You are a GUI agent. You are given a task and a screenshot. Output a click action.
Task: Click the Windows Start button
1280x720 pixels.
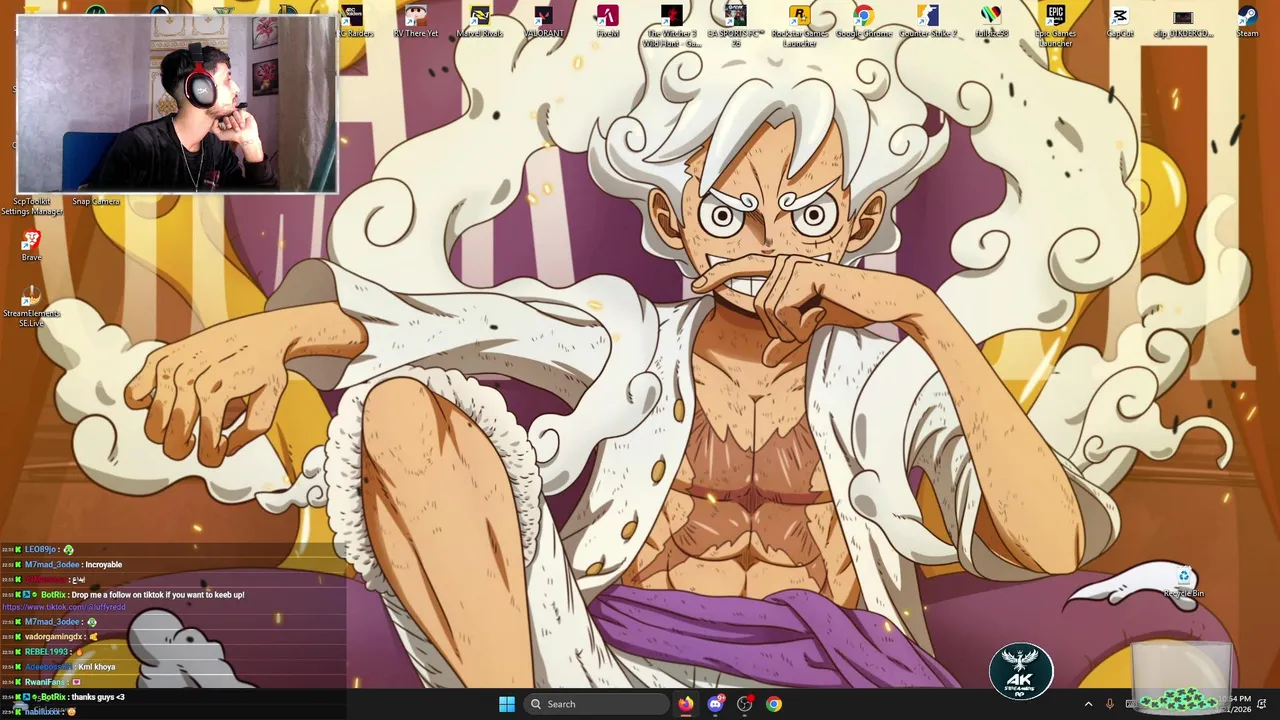click(x=507, y=704)
